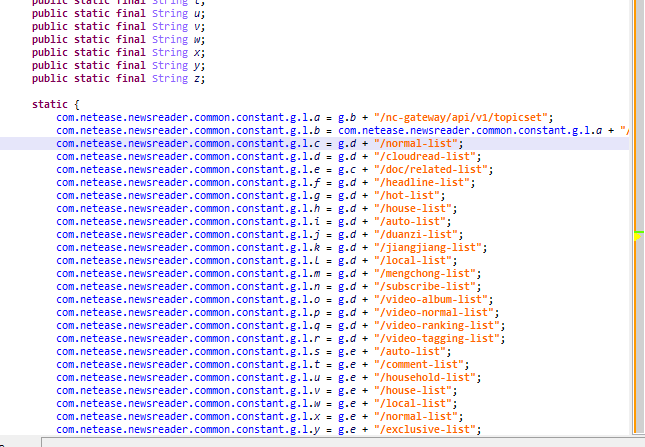
Task: Click g.b reference in the g.l.a assignment
Action: pos(347,118)
